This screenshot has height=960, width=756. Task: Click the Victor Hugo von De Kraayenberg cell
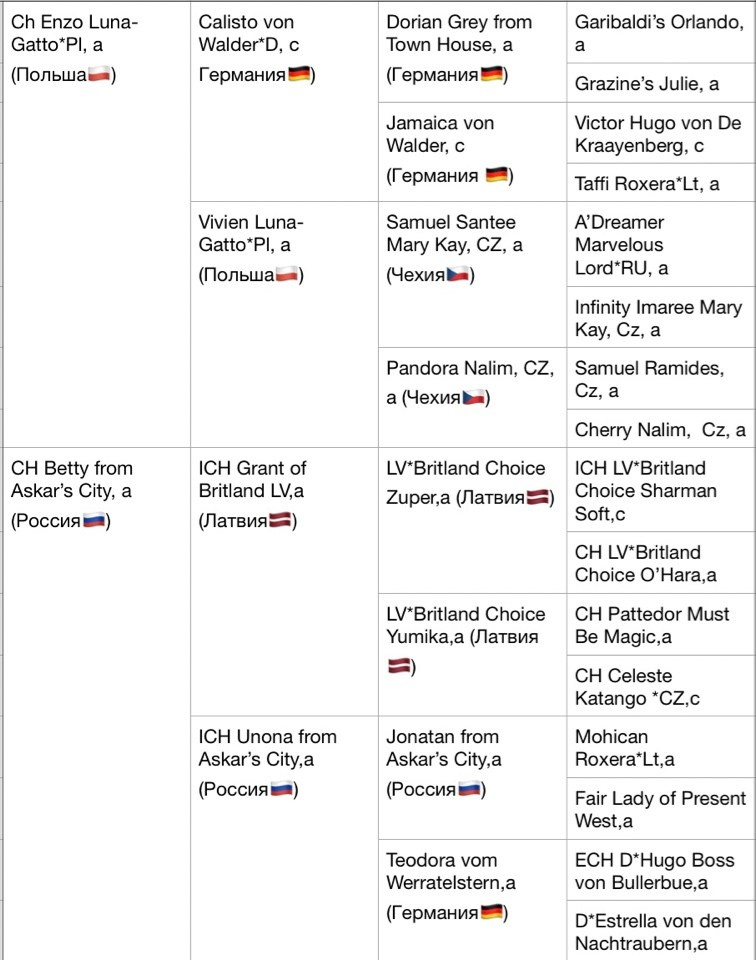658,134
